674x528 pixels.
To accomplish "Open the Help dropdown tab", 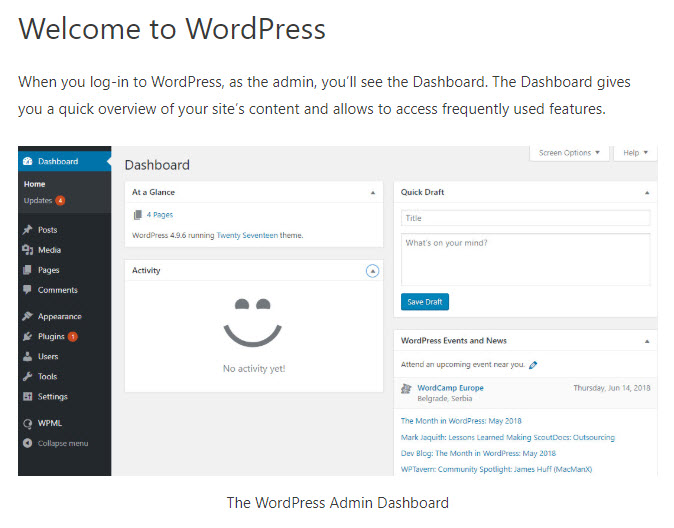I will (x=635, y=153).
